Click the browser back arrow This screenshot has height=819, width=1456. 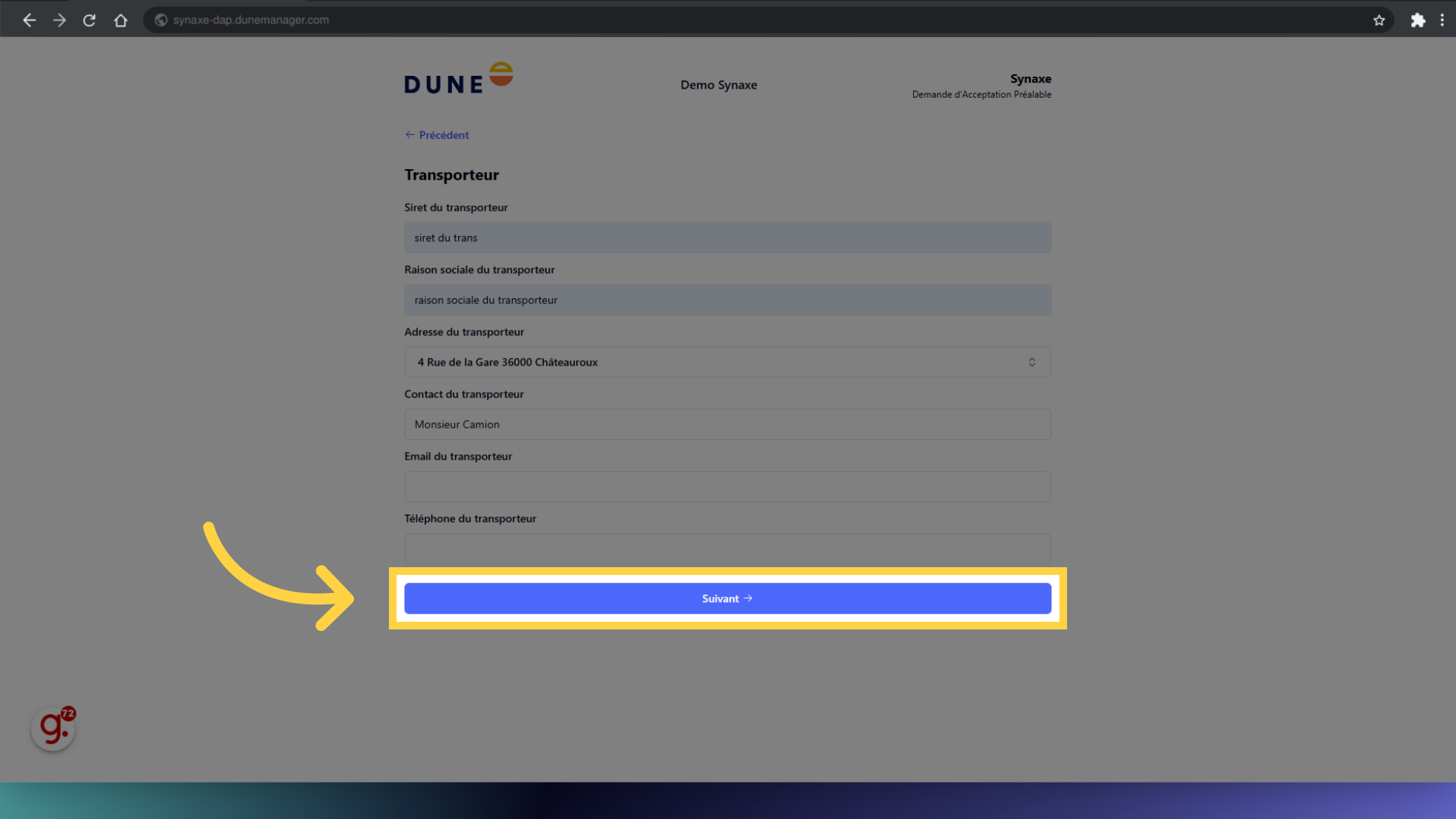click(30, 20)
